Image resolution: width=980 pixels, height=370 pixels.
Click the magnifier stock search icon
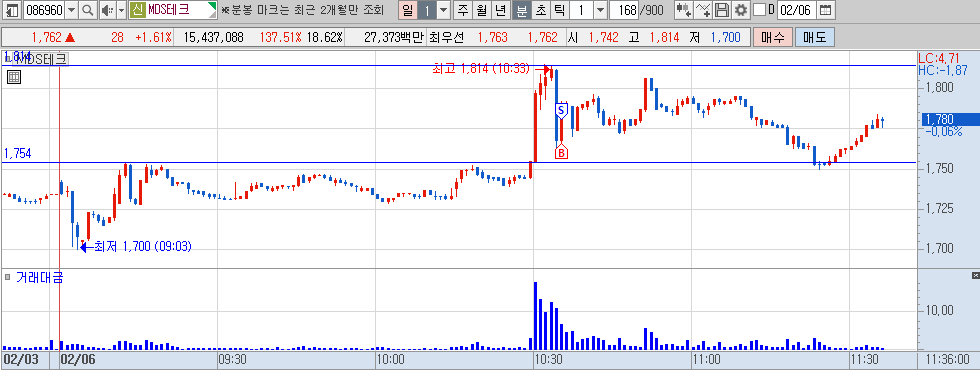[88, 10]
